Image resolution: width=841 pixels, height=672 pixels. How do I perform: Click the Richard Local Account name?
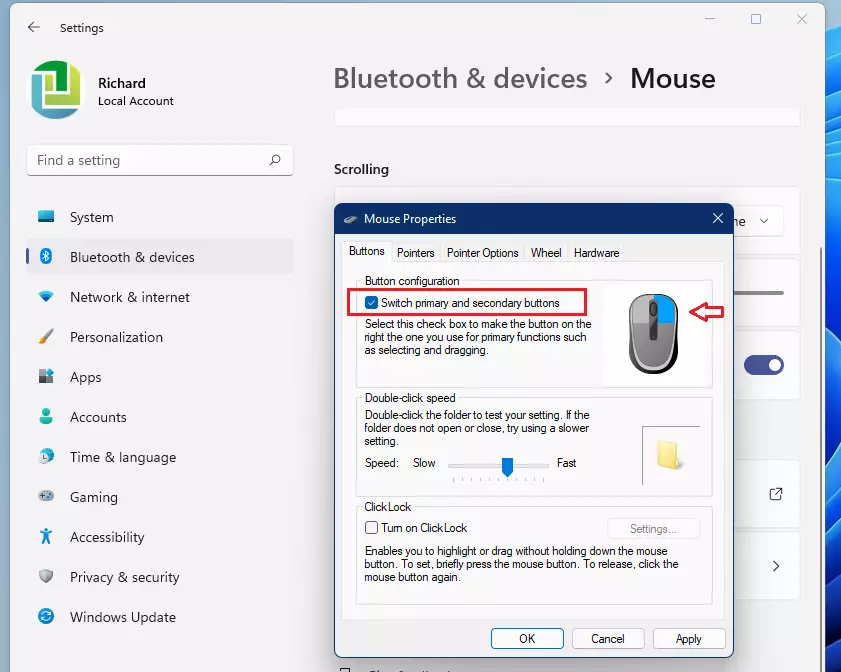click(136, 91)
